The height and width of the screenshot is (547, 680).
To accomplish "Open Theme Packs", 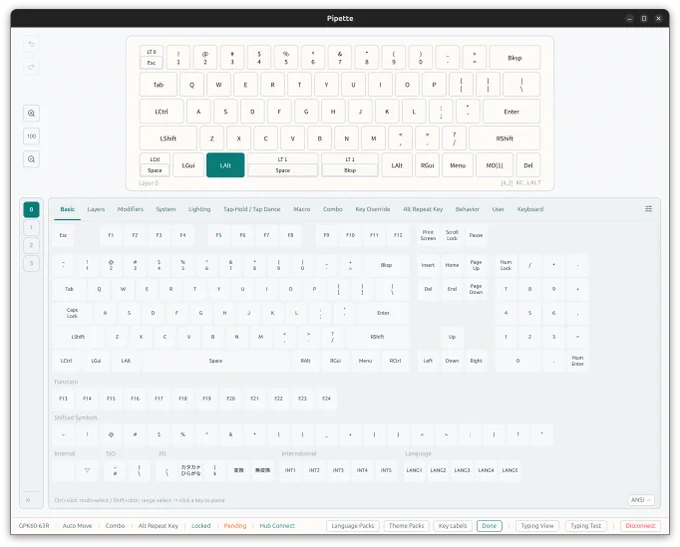I will 406,526.
